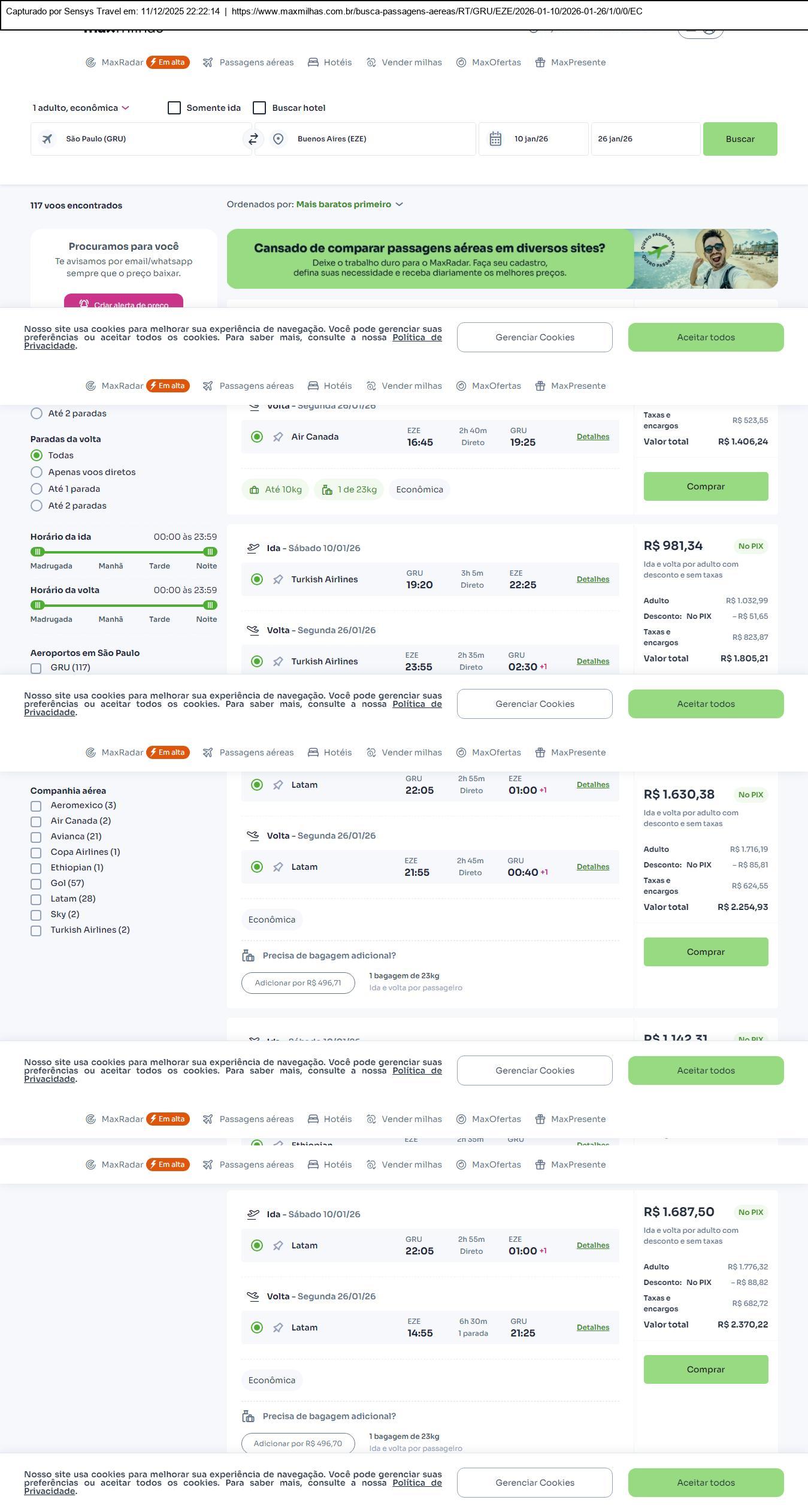
Task: Go to Vender milhas section
Action: 404,63
